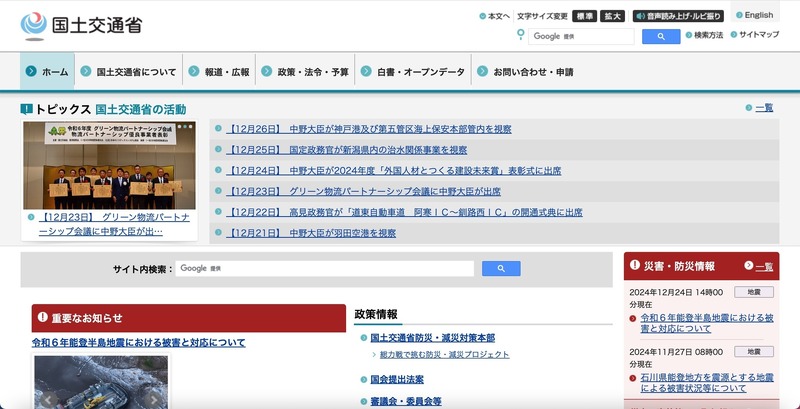Image resolution: width=800 pixels, height=409 pixels.
Task: Open 国土交通省防災・減災対策本部 link
Action: click(432, 338)
